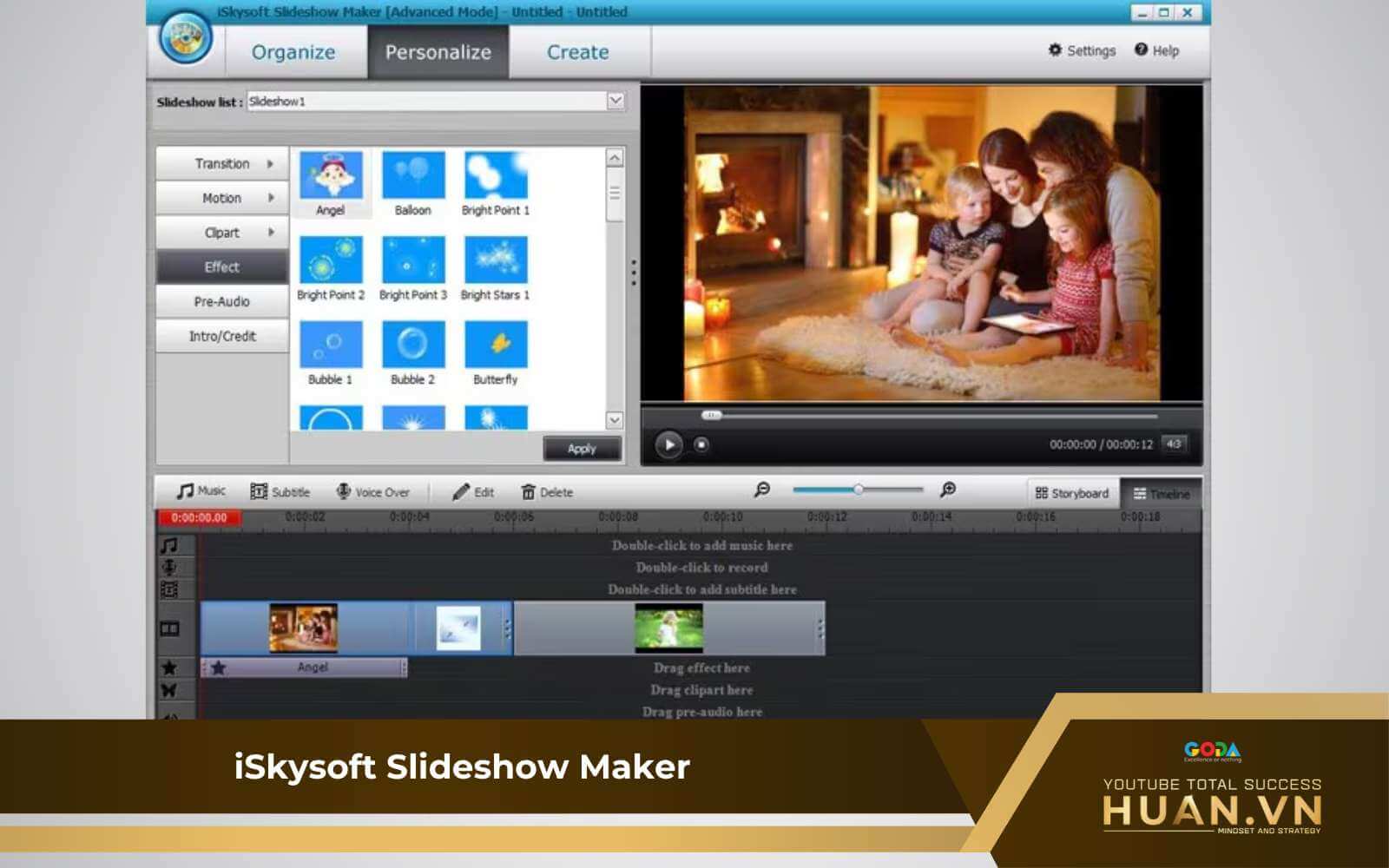Viewport: 1389px width, 868px height.
Task: Delete the selected clip with trash icon
Action: tap(528, 492)
